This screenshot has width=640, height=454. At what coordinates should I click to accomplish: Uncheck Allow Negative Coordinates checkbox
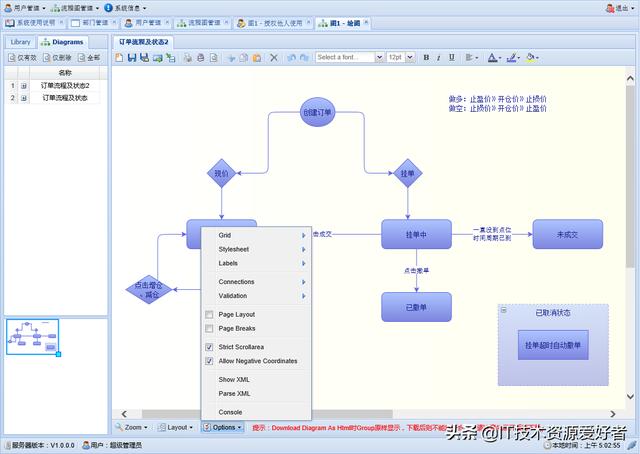click(x=209, y=361)
